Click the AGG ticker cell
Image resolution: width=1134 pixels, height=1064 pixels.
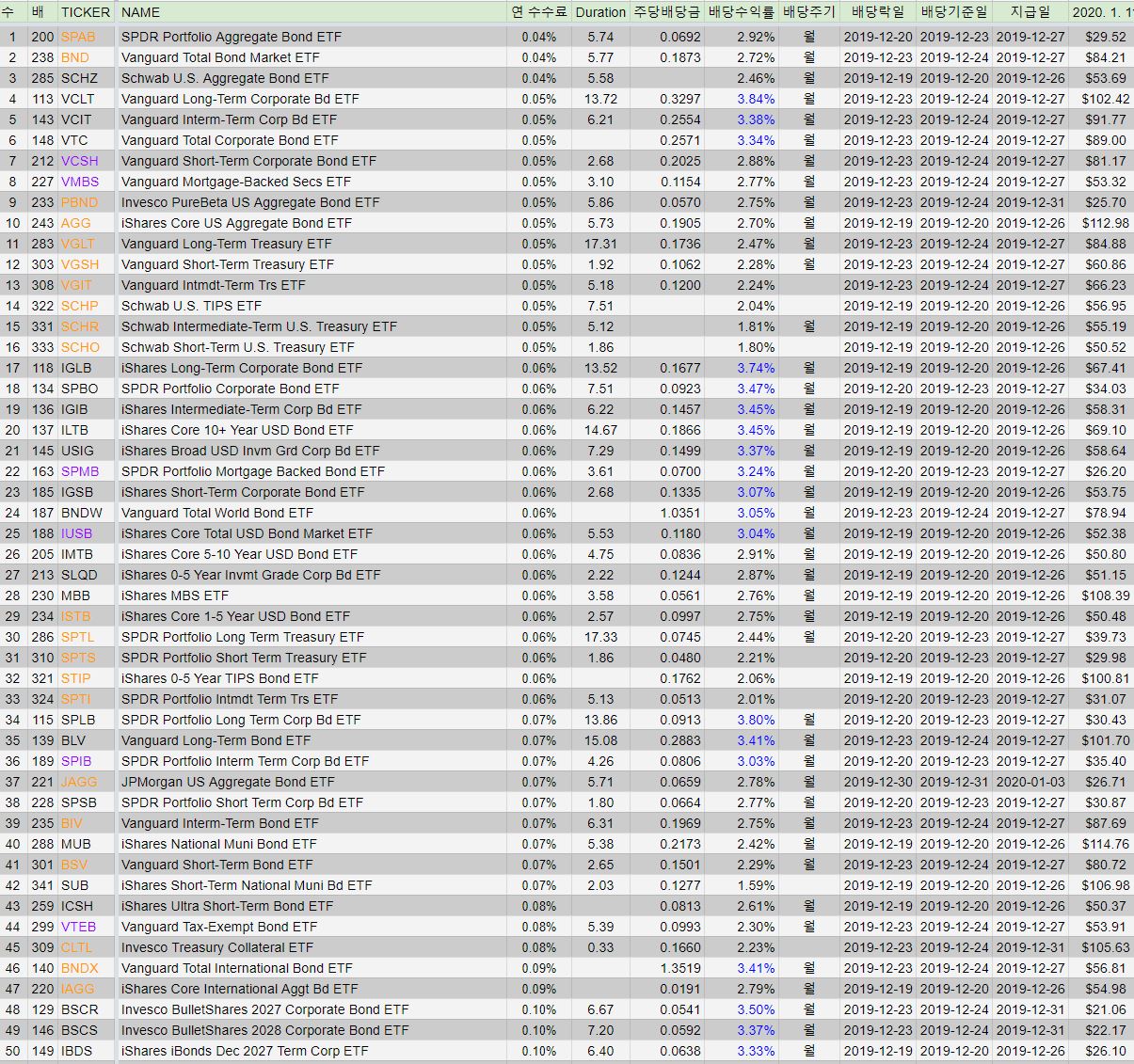point(76,223)
